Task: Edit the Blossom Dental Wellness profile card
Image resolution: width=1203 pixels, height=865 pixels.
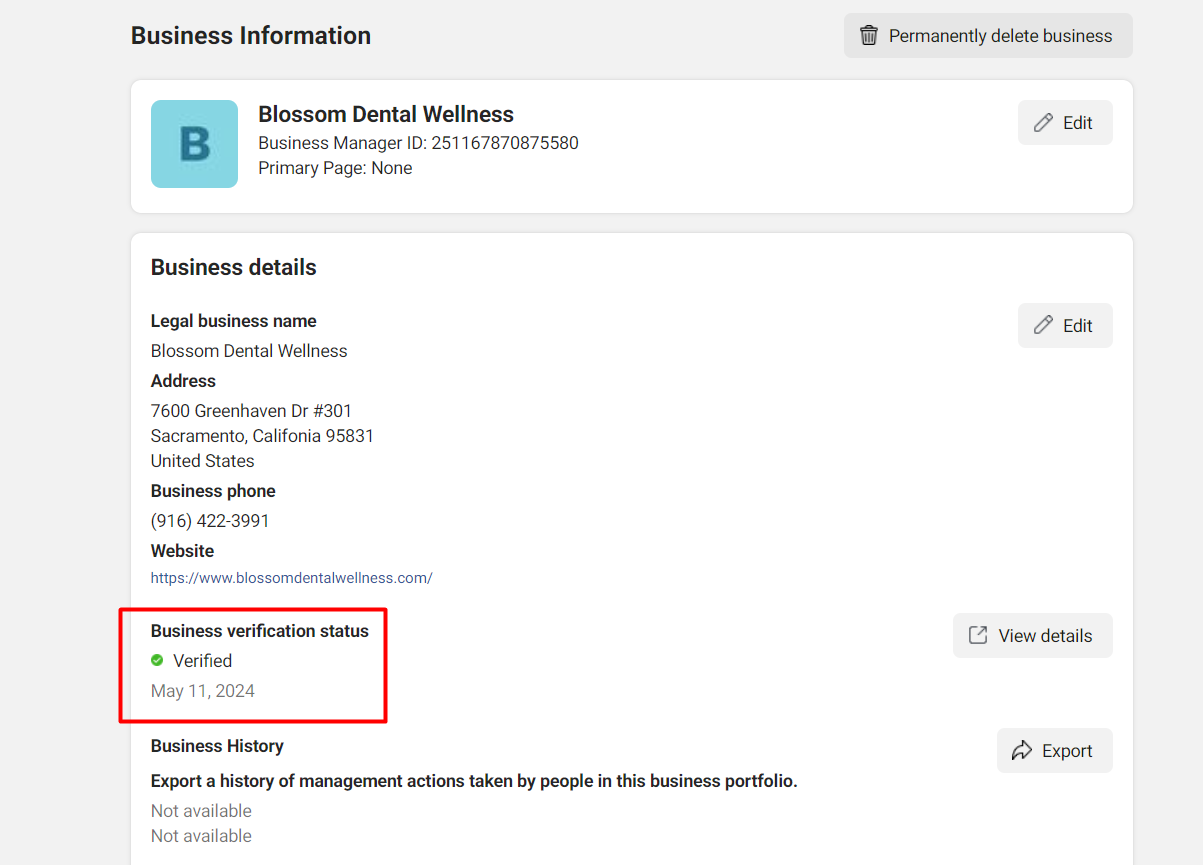Action: pos(1065,123)
